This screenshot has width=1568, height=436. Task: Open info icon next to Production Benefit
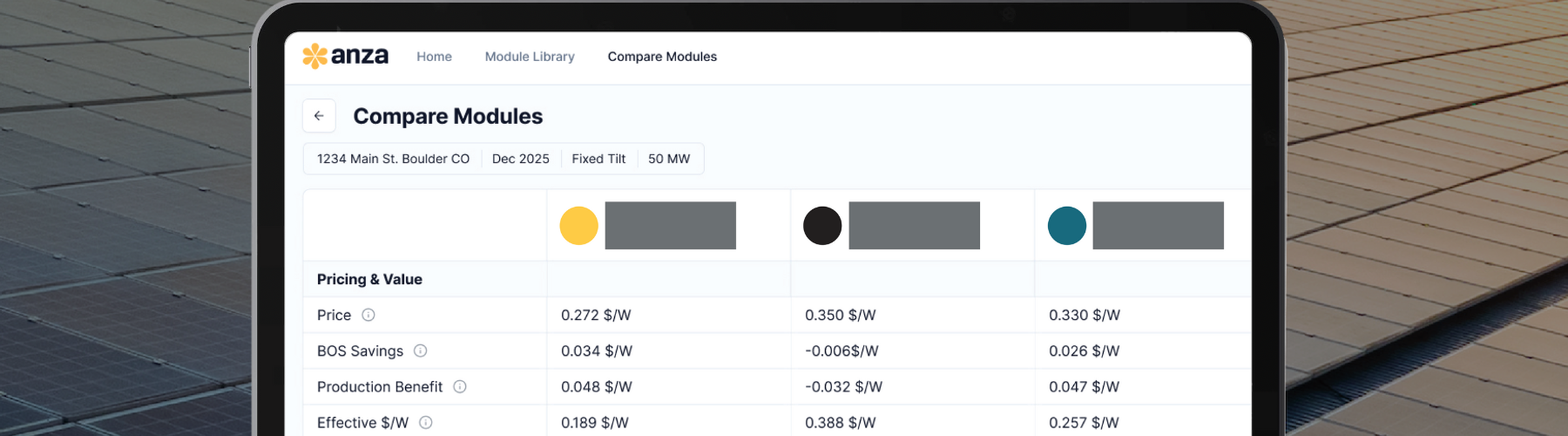pyautogui.click(x=460, y=386)
